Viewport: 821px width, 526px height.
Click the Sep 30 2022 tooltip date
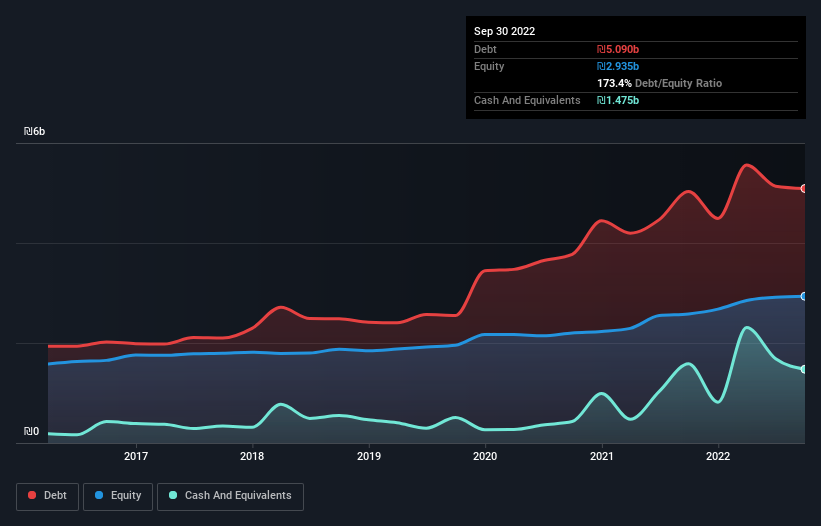[x=504, y=31]
